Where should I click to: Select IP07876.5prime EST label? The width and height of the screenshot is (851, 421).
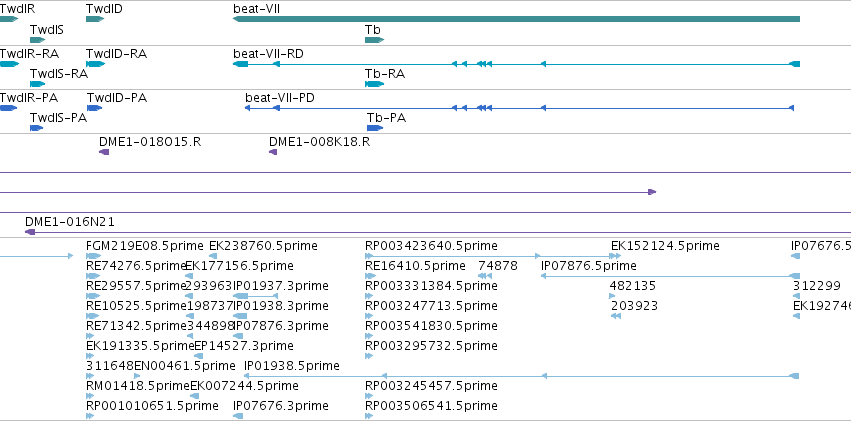[589, 266]
